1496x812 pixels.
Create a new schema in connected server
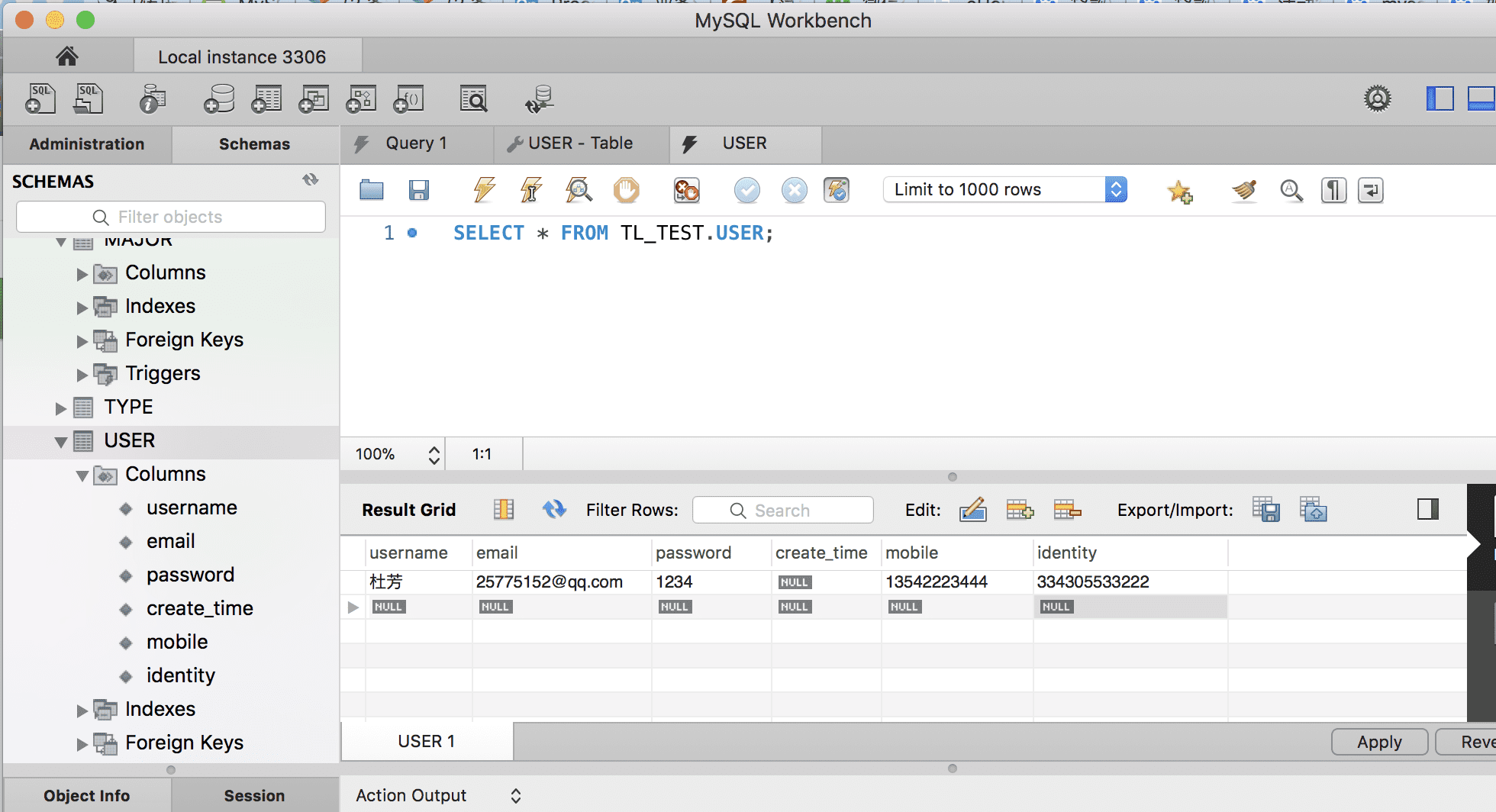click(x=218, y=98)
